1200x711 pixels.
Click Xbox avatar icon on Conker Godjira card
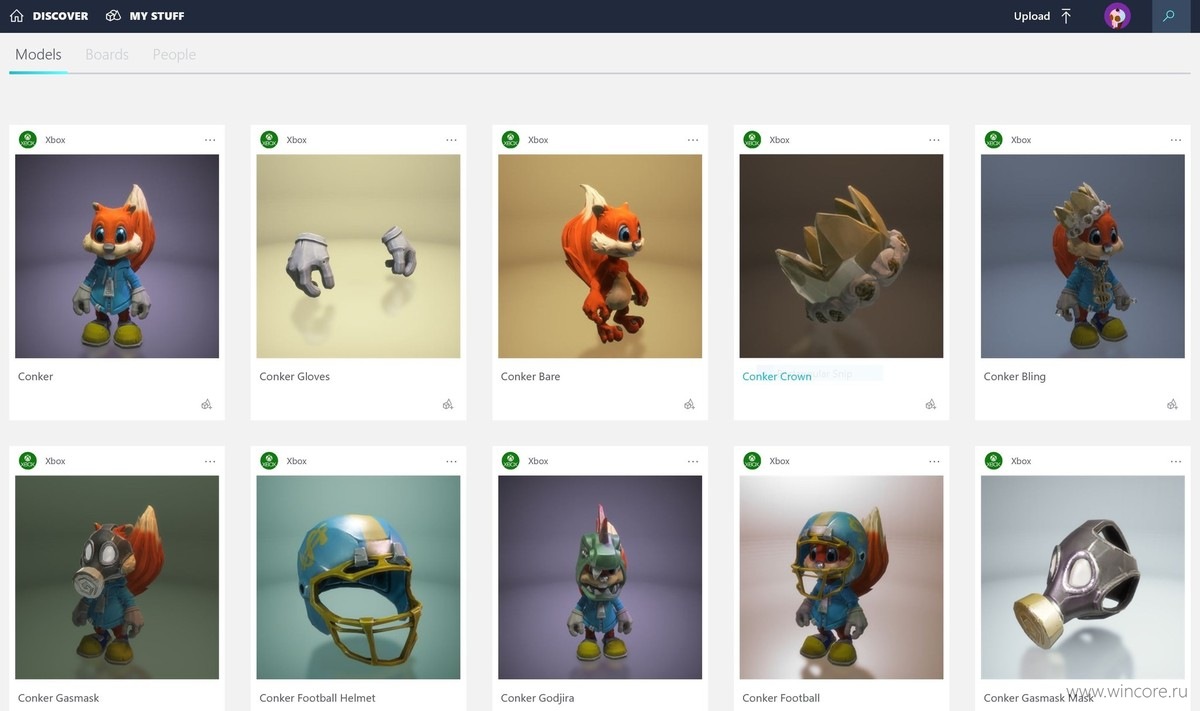[x=511, y=461]
